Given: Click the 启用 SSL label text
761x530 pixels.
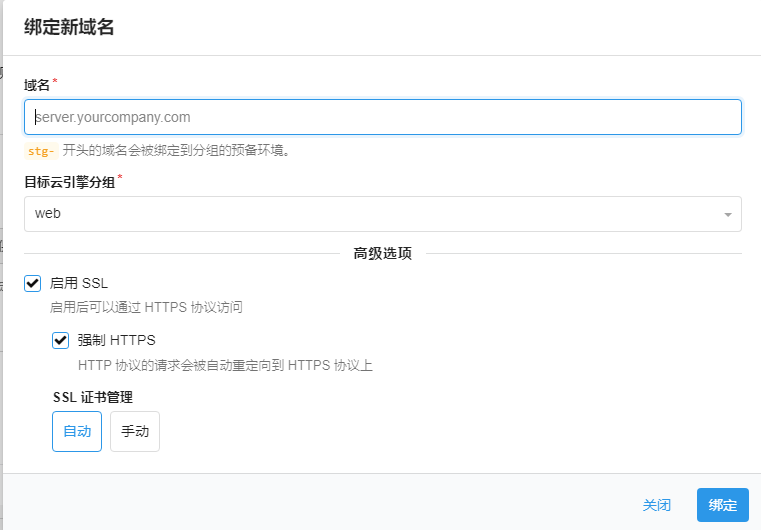Looking at the screenshot, I should click(x=79, y=284).
